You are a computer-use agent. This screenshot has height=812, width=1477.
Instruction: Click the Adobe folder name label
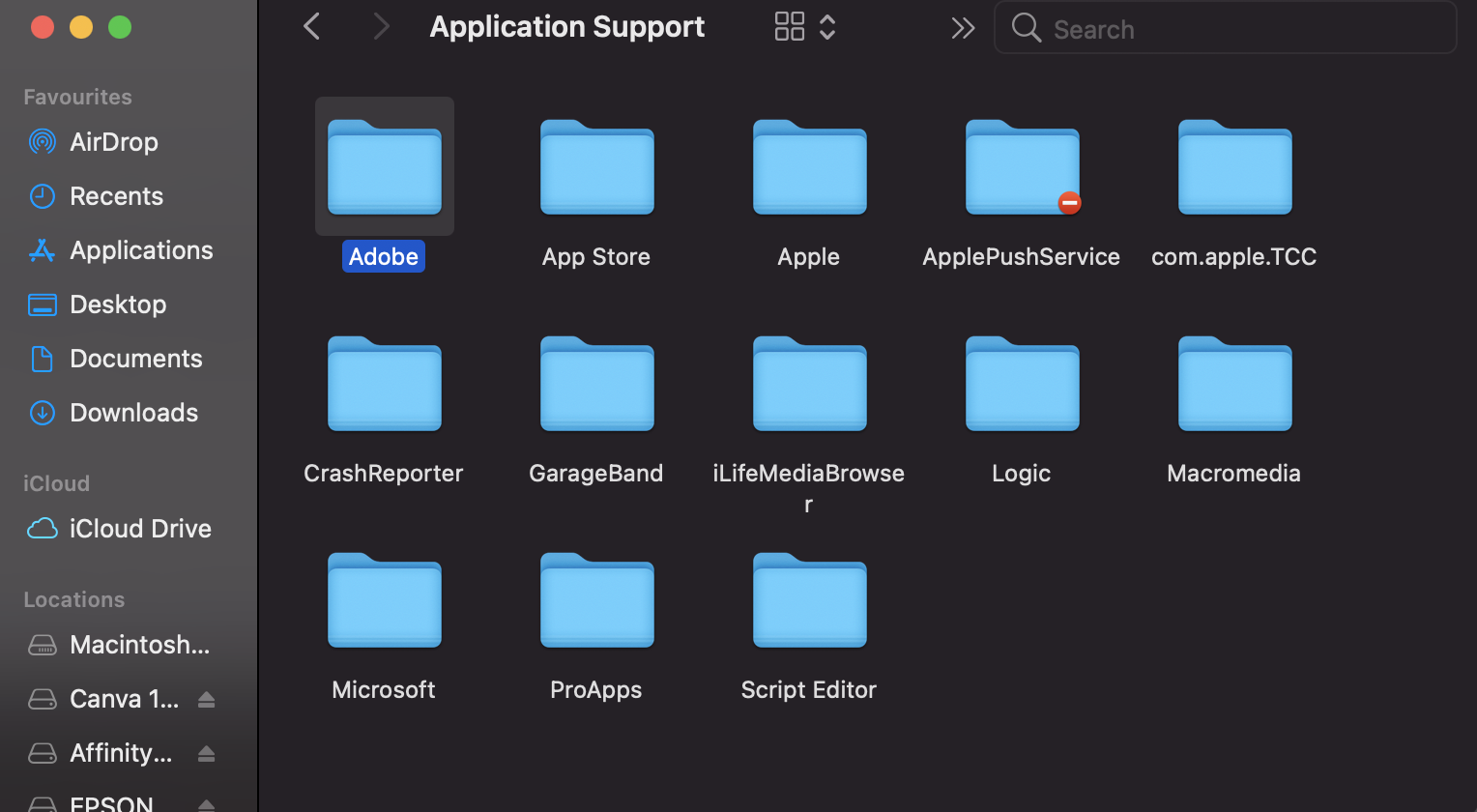(x=384, y=256)
